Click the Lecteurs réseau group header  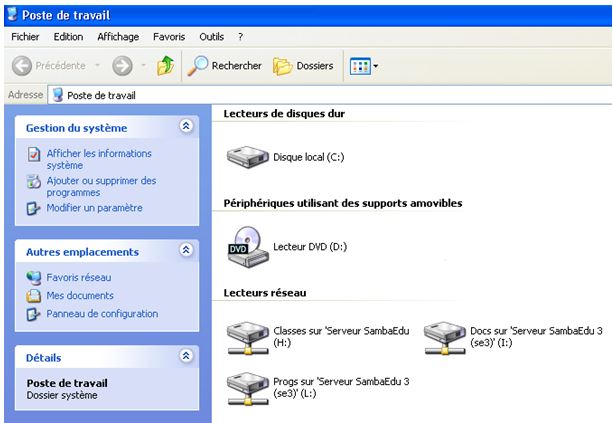pyautogui.click(x=265, y=293)
